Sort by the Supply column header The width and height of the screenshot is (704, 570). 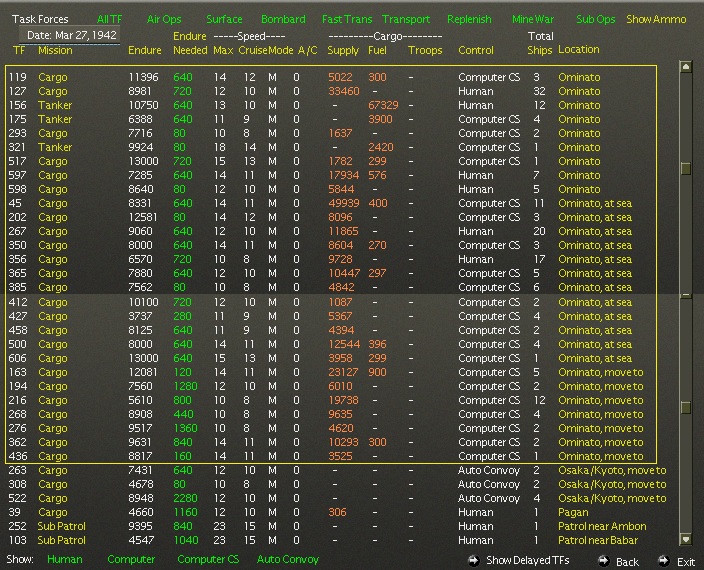(x=343, y=50)
